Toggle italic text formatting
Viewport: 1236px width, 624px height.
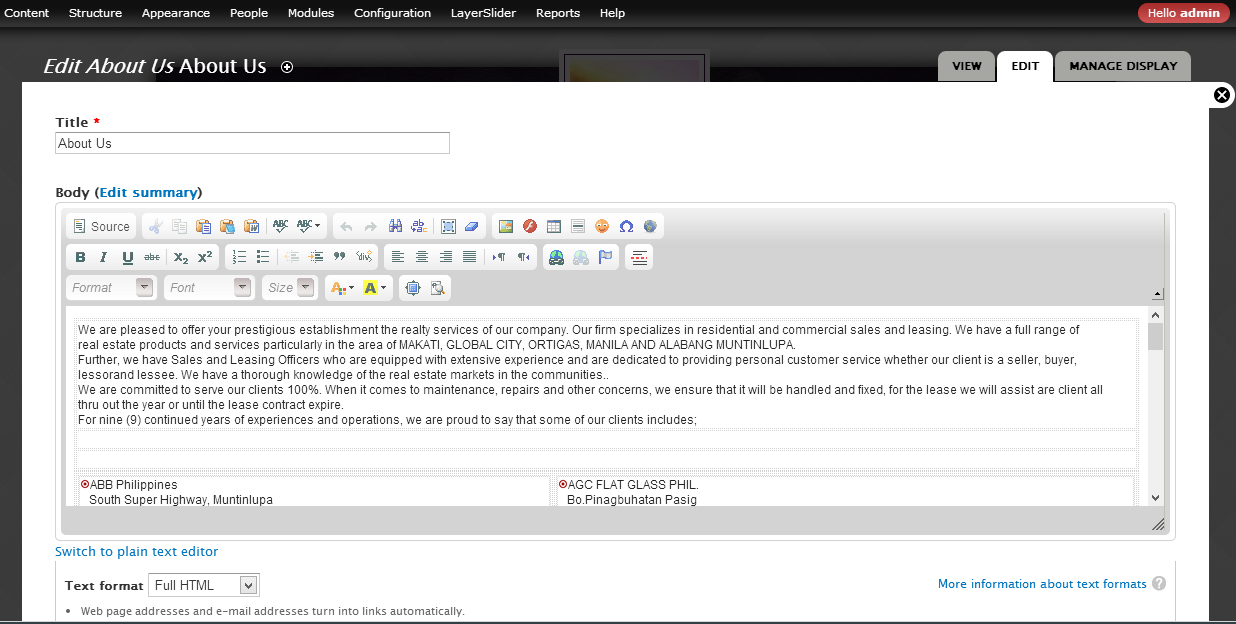(104, 257)
